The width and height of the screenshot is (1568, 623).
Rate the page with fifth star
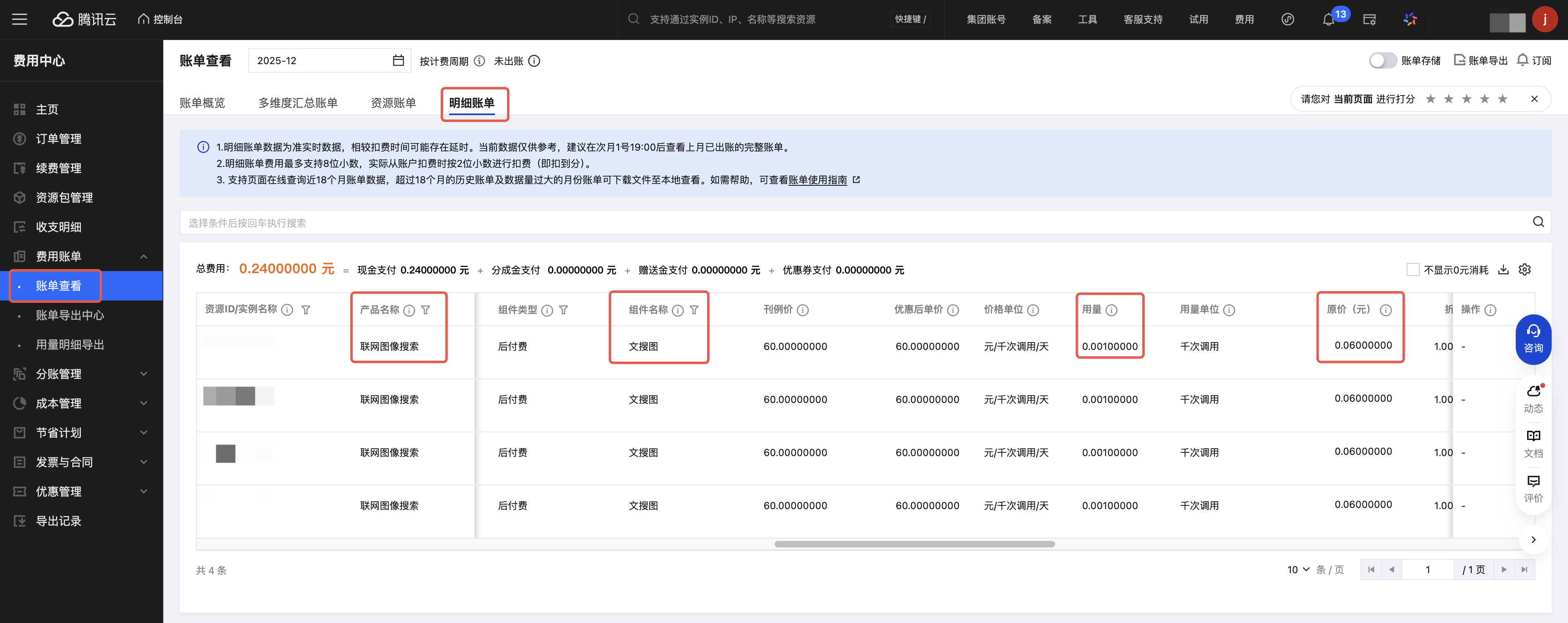pyautogui.click(x=1502, y=99)
